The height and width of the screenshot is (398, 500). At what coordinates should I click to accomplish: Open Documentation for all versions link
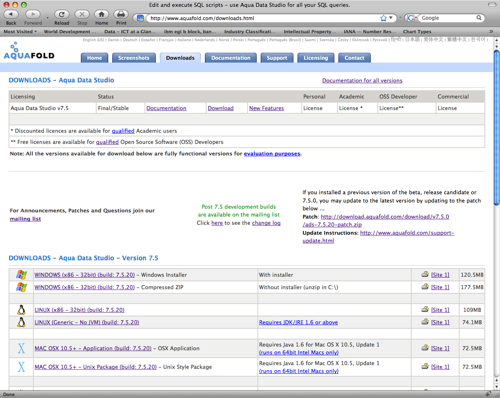362,81
